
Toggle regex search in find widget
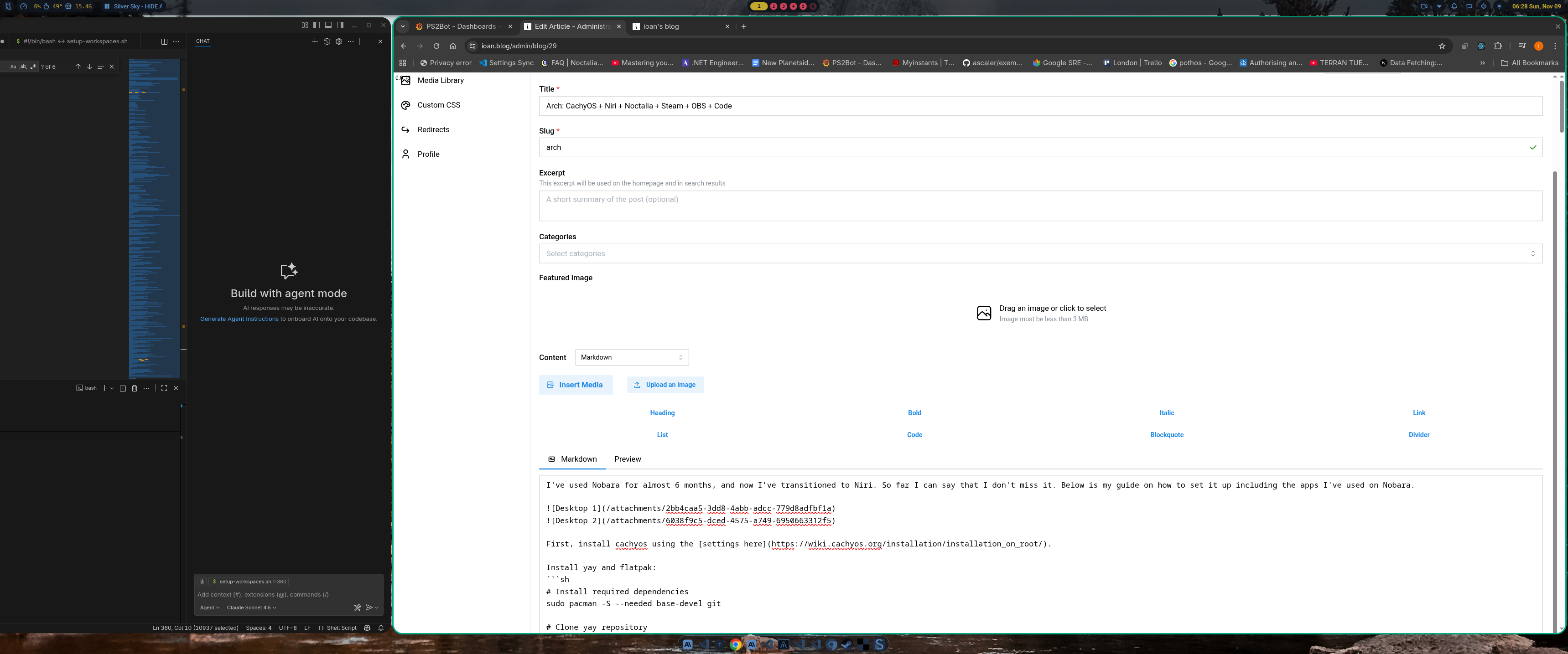pos(33,67)
